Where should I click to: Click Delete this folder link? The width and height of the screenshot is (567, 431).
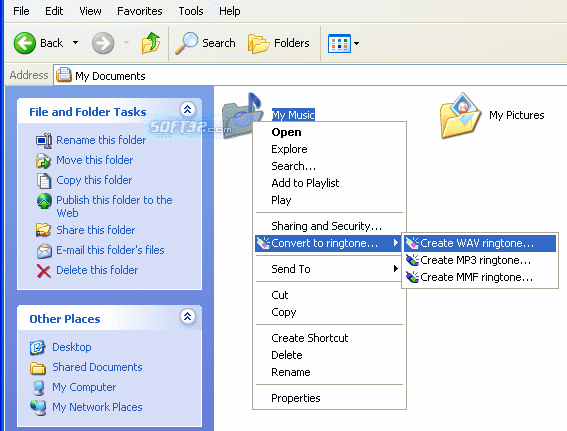97,270
